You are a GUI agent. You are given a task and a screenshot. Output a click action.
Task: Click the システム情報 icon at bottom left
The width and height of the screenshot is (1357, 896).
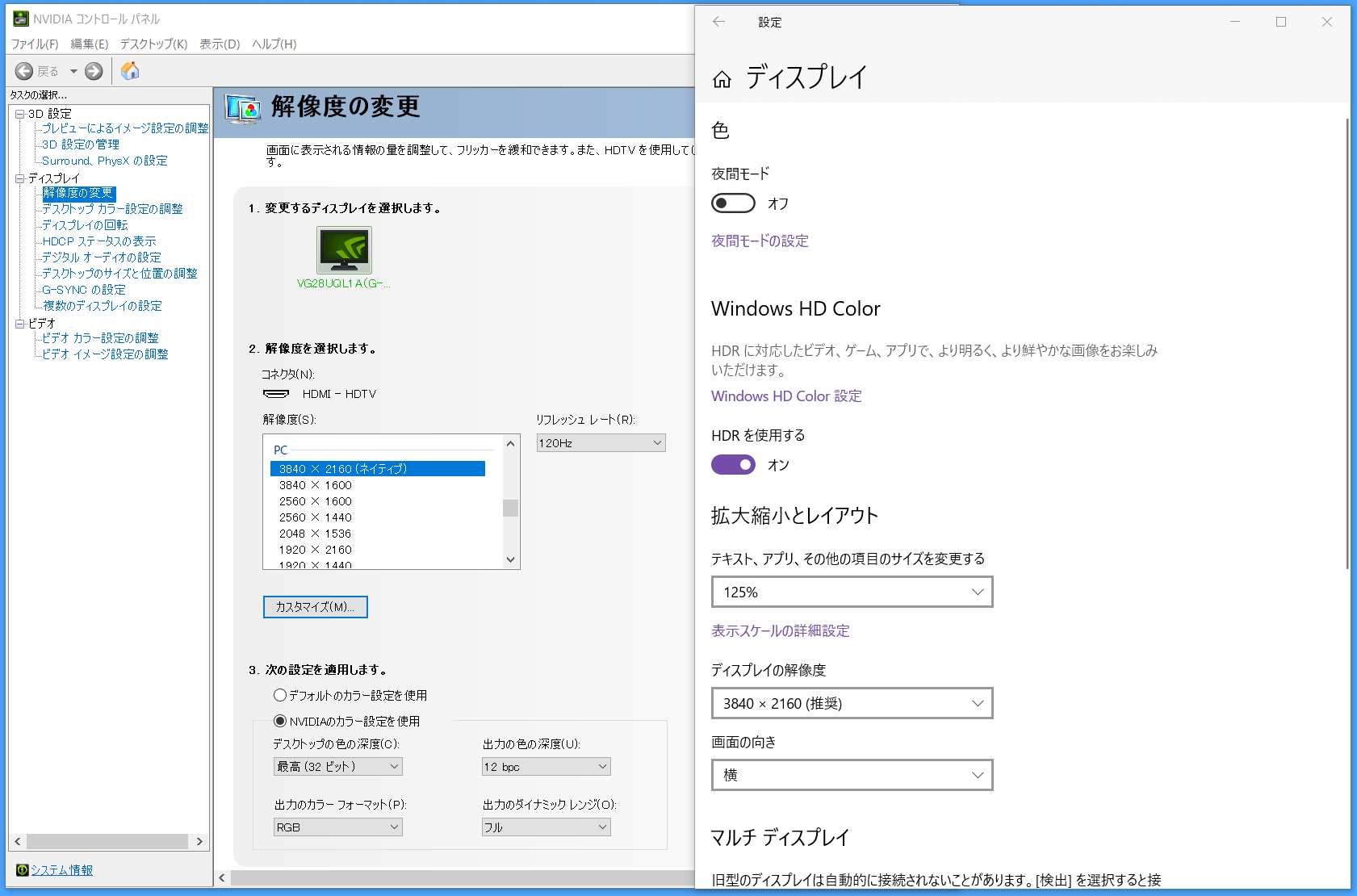pos(23,870)
